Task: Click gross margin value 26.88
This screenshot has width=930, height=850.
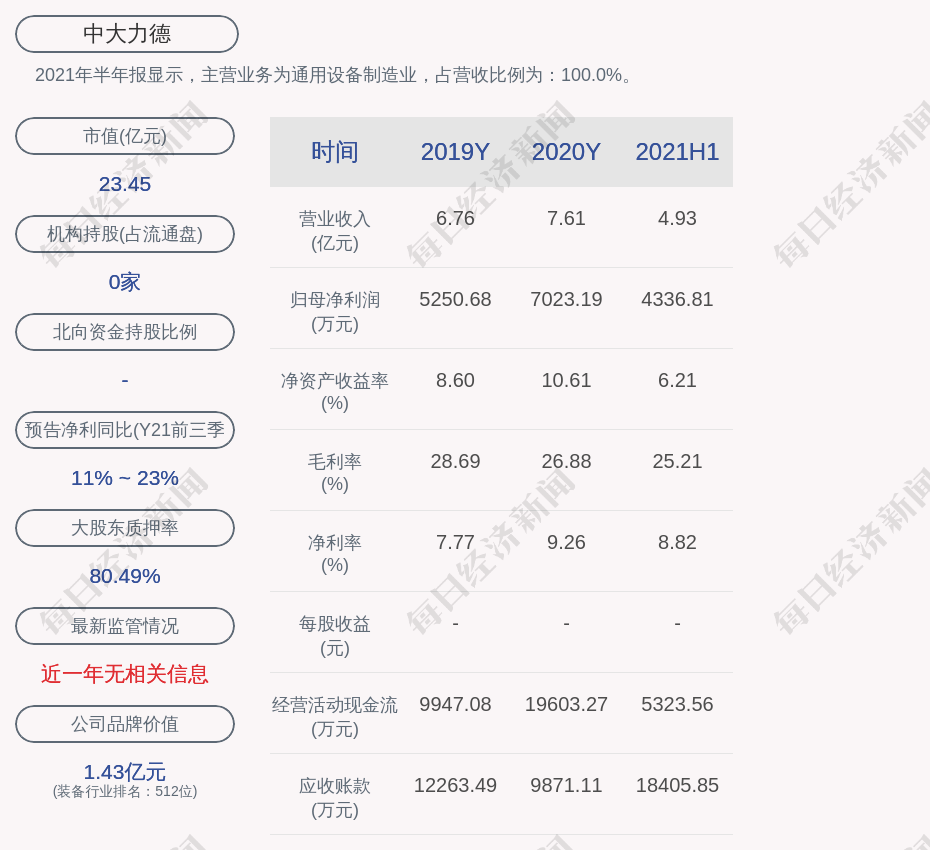Action: [566, 461]
